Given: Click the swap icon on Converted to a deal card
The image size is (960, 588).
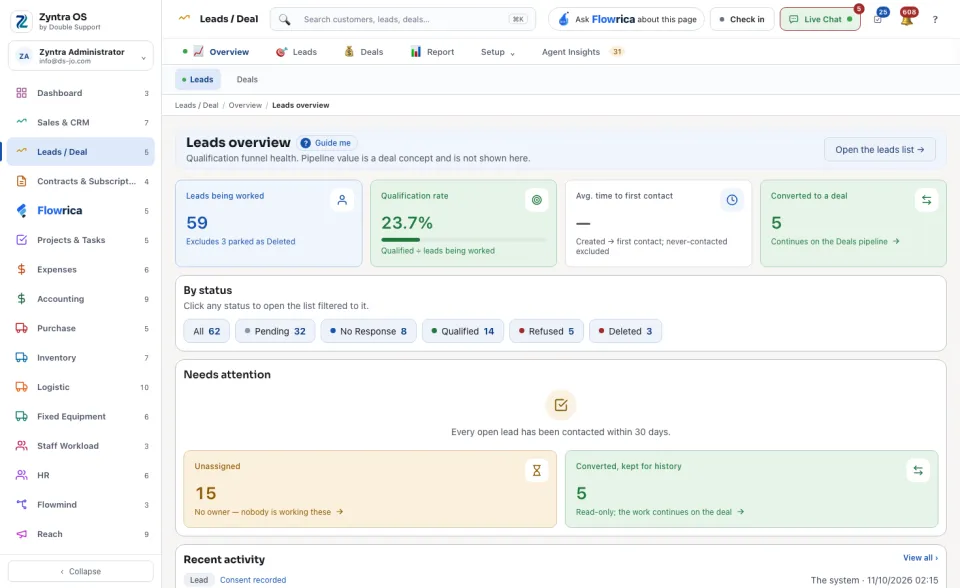Looking at the screenshot, I should pos(926,200).
